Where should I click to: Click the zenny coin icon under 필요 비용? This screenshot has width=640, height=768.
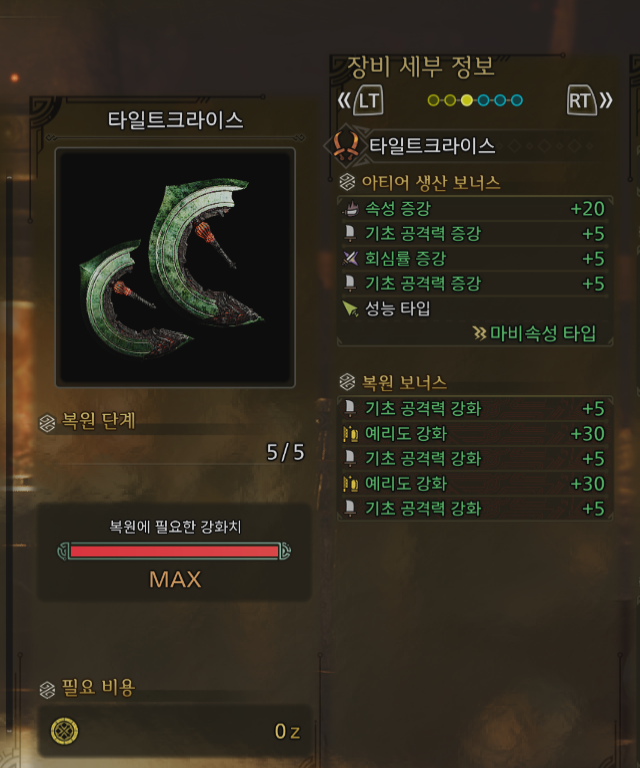point(65,731)
